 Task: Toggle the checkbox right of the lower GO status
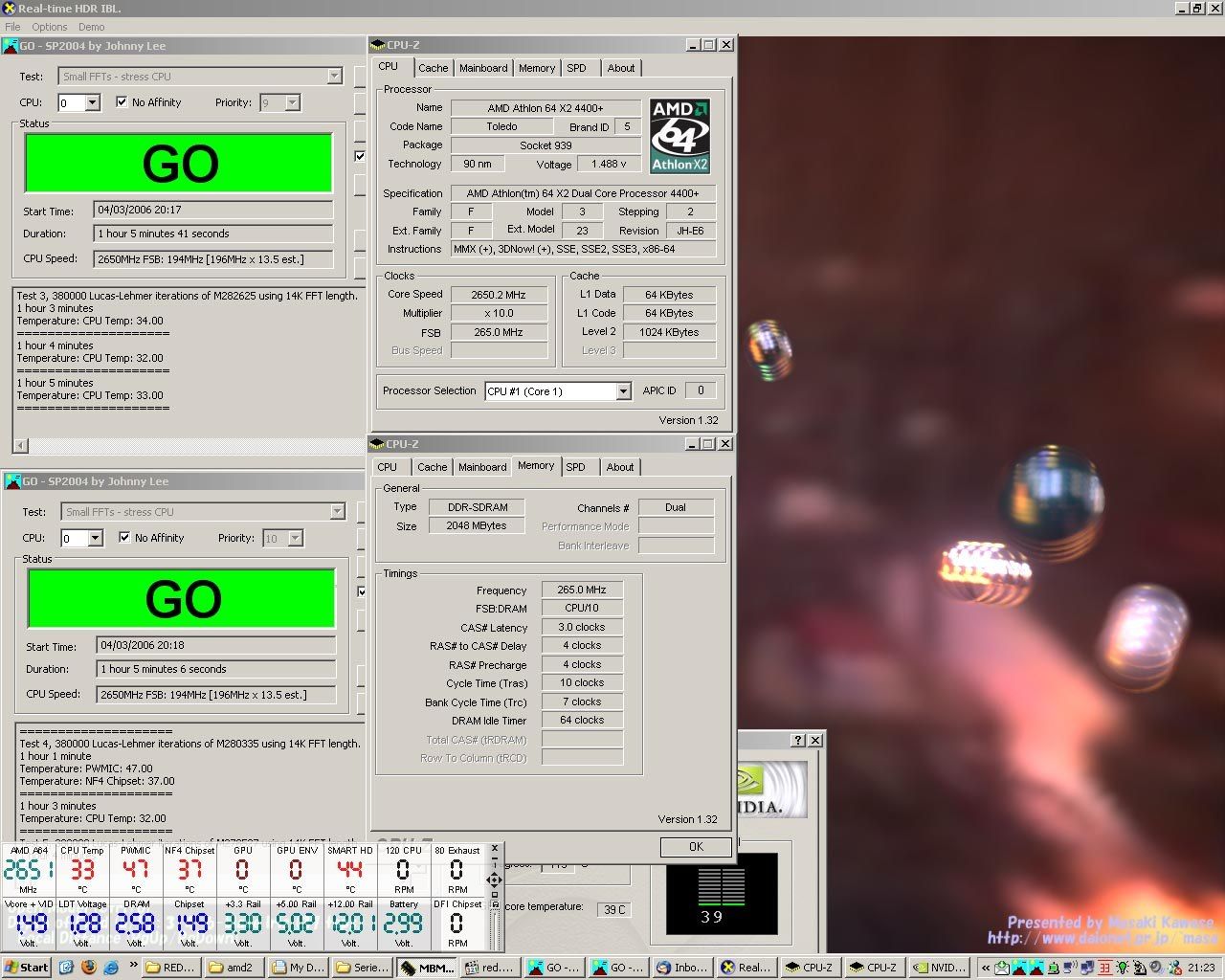click(362, 591)
